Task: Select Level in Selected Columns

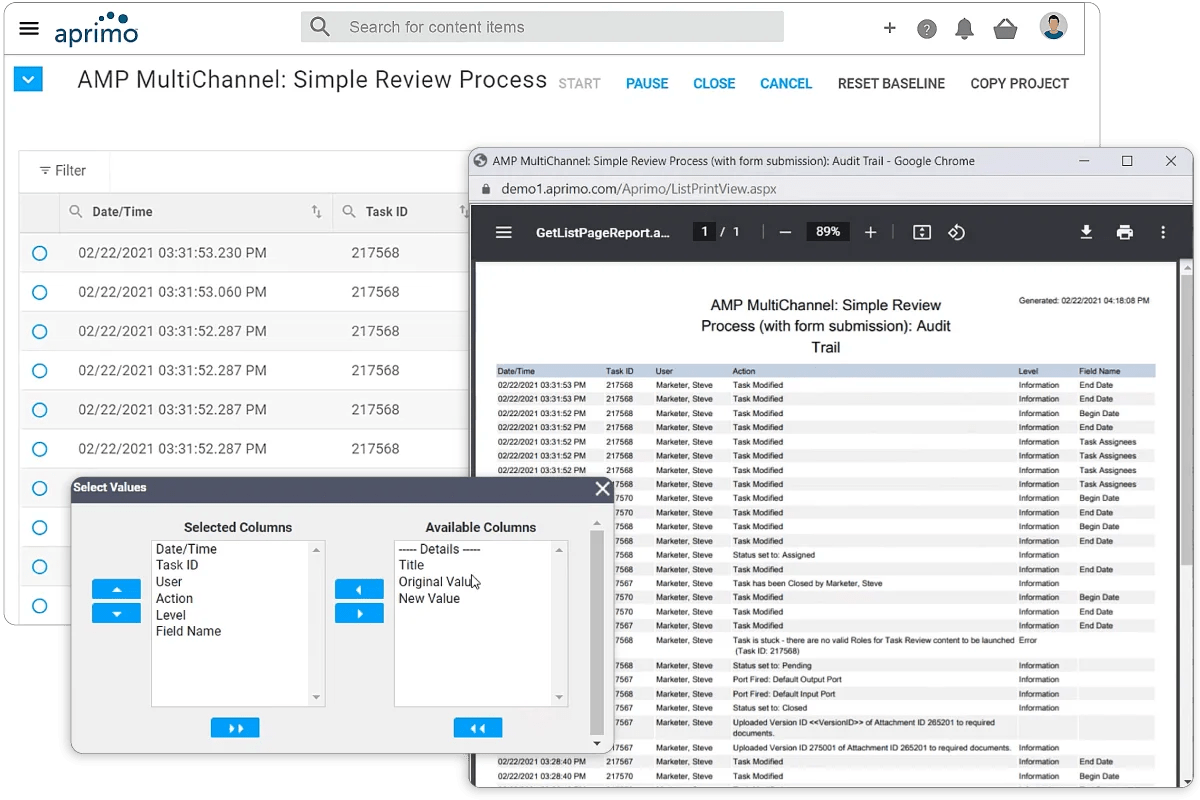Action: point(171,615)
